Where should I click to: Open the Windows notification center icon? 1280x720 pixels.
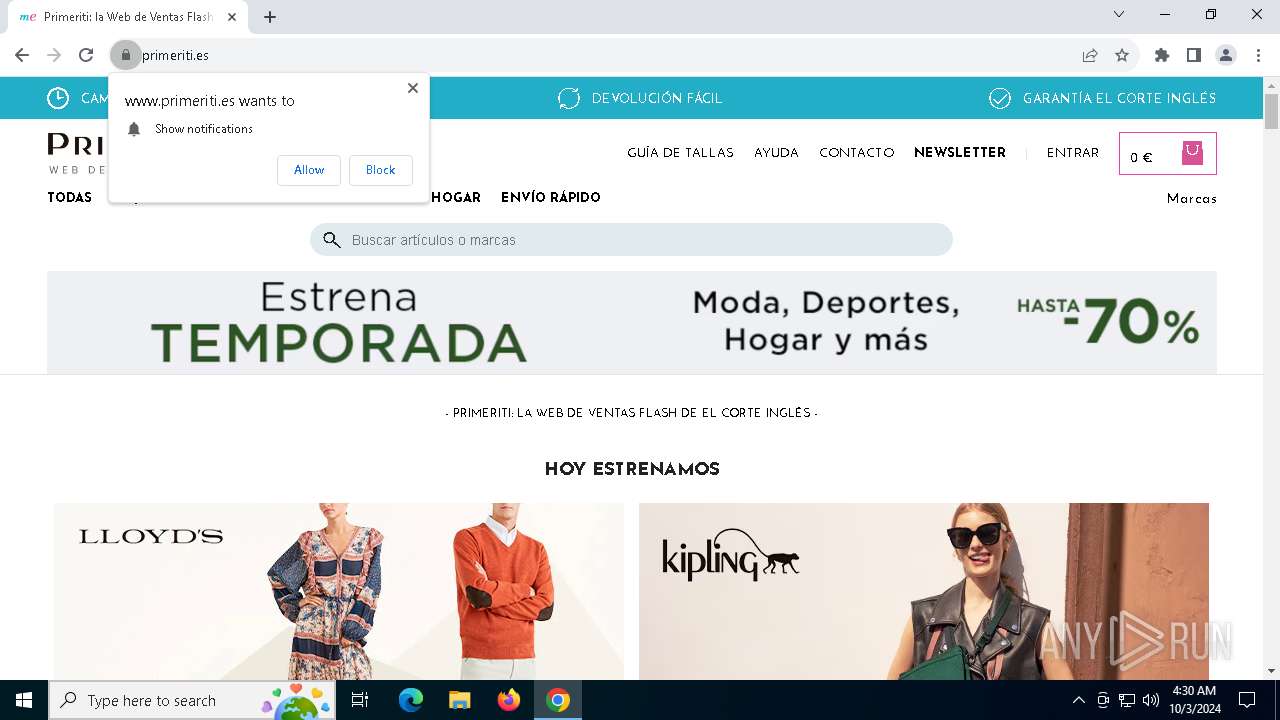pos(1247,700)
